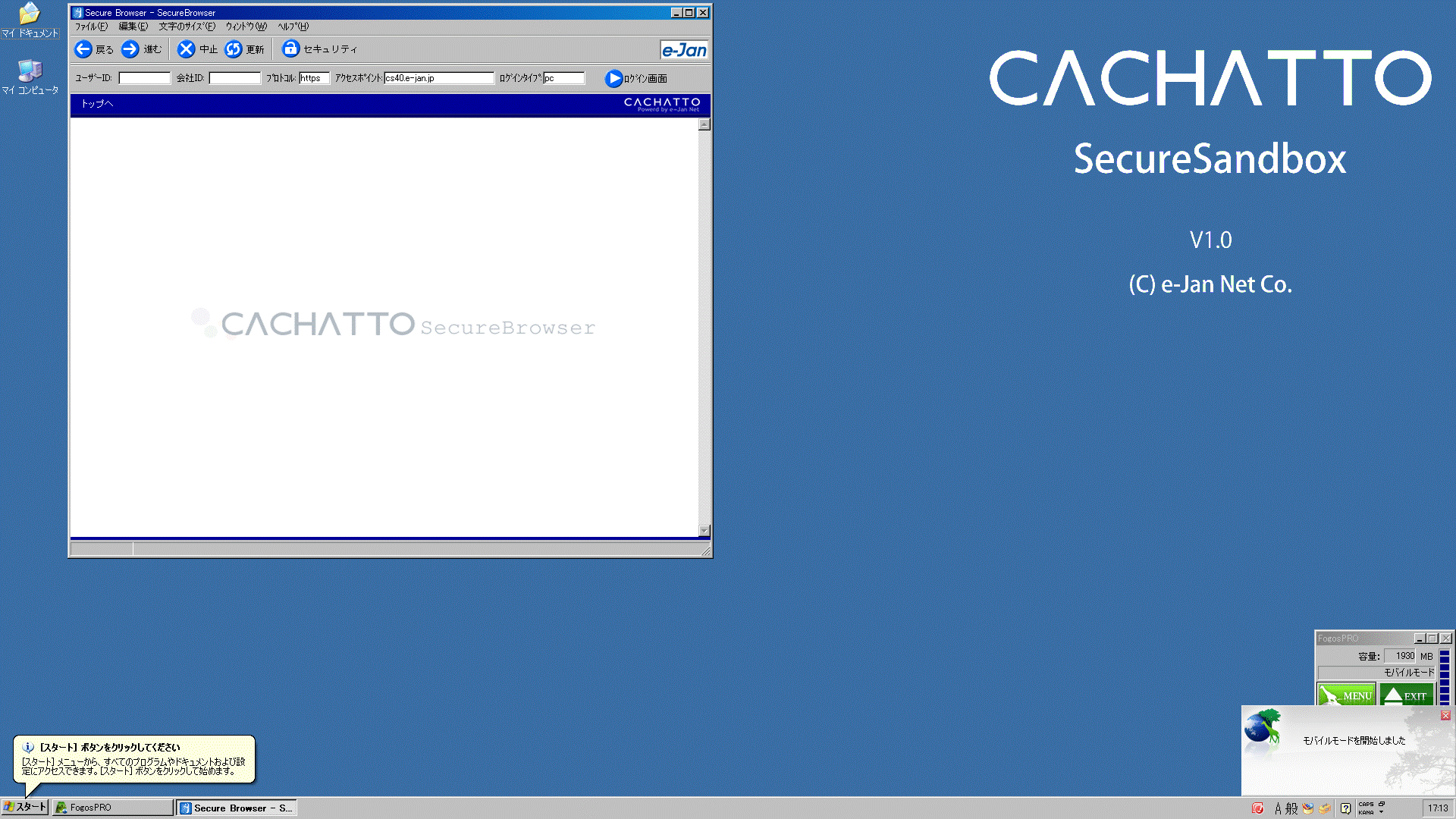Screen dimensions: 1456x819
Task: Click the red antivirus tray icon
Action: click(x=1258, y=808)
